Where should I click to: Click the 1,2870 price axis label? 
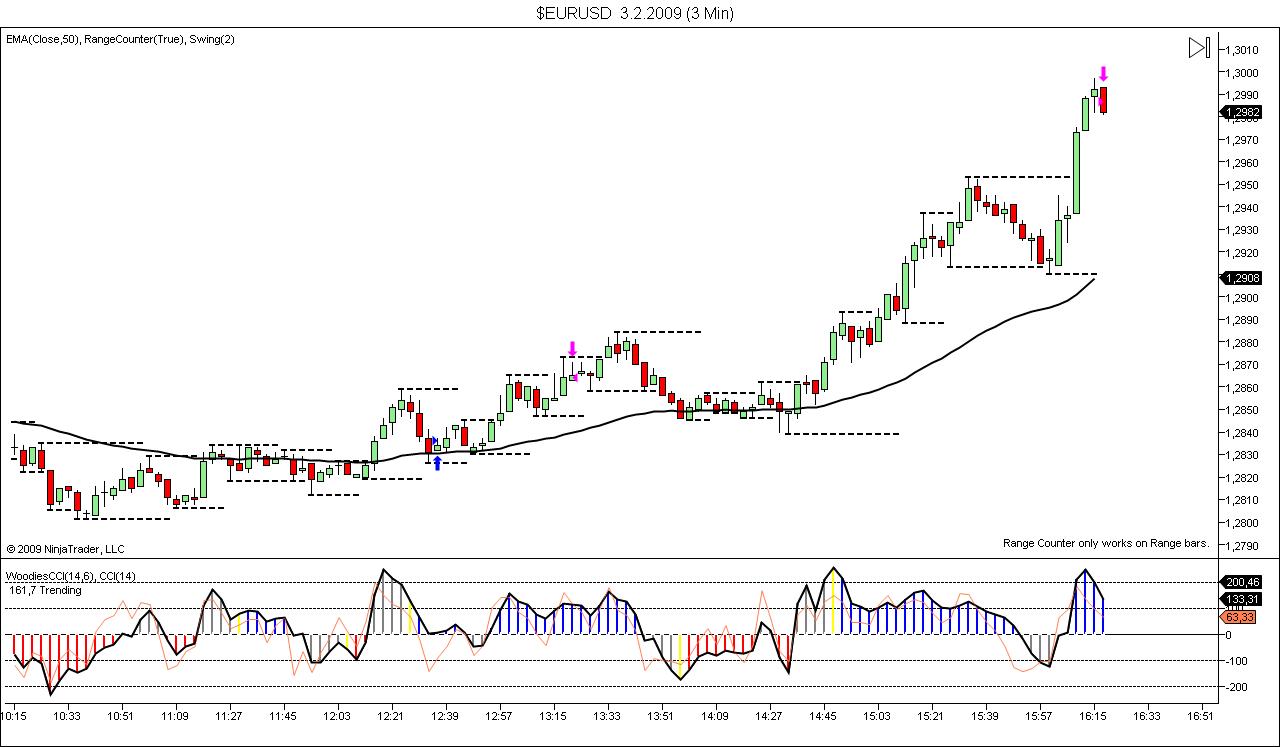point(1242,365)
